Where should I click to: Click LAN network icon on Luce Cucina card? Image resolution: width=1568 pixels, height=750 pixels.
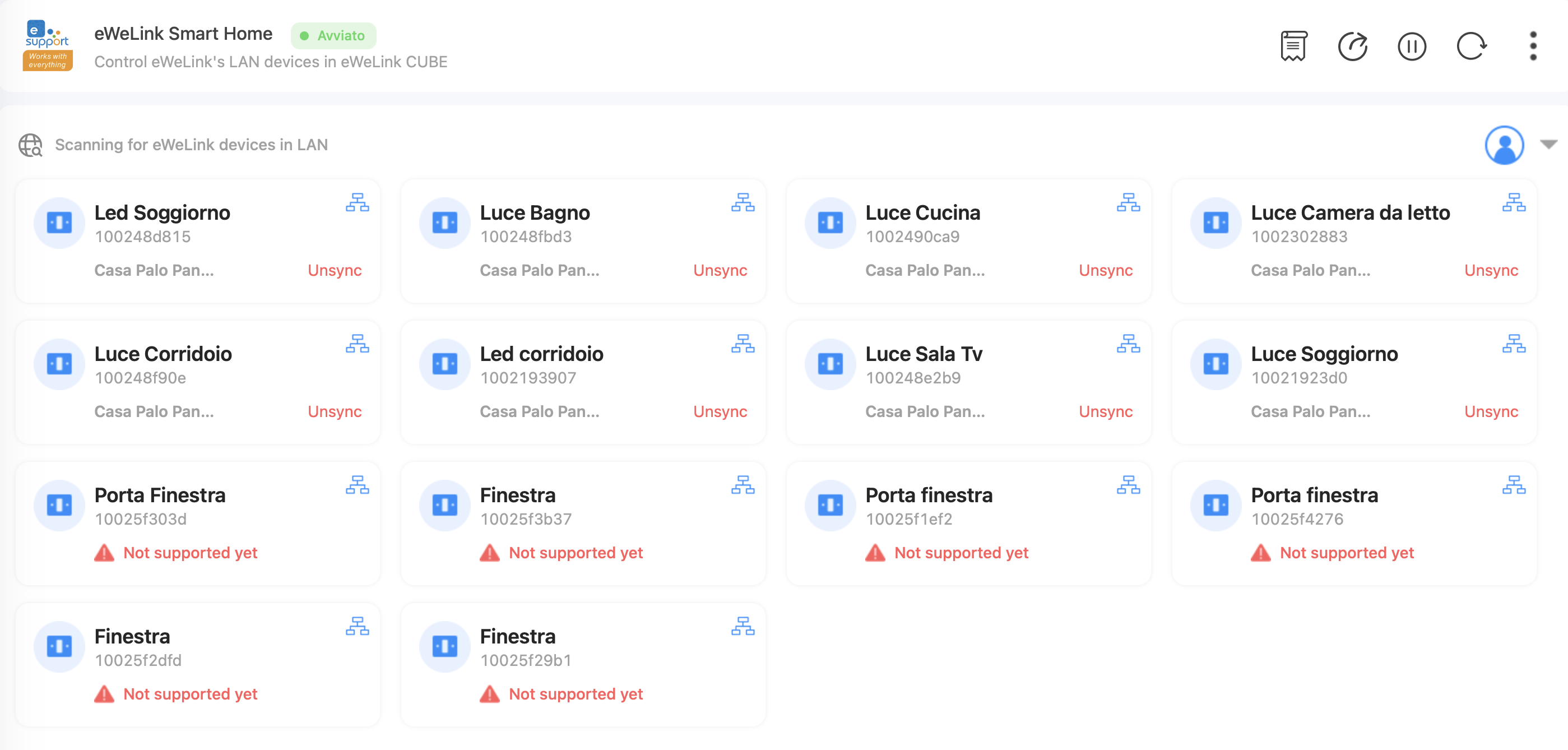[1128, 202]
